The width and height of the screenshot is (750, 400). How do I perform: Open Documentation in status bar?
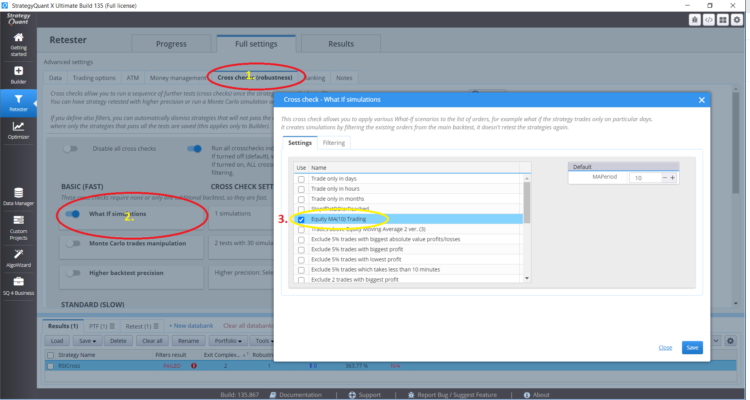click(296, 395)
